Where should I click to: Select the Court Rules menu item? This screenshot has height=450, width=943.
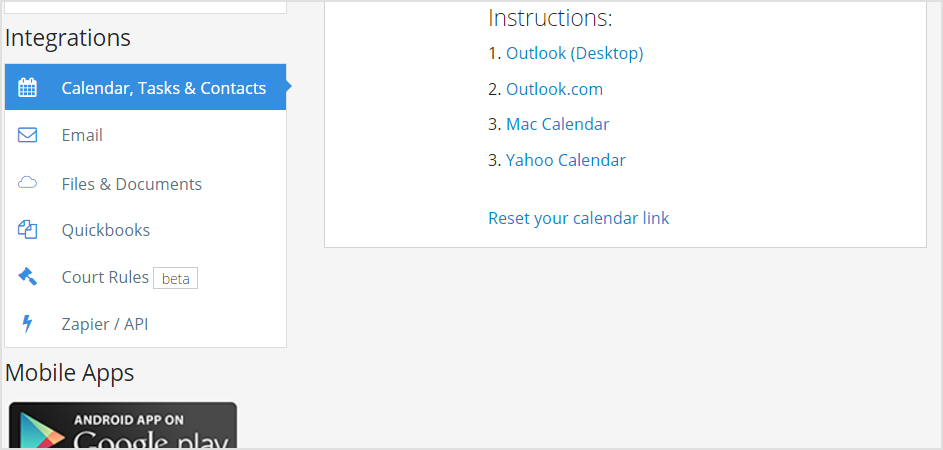click(105, 277)
